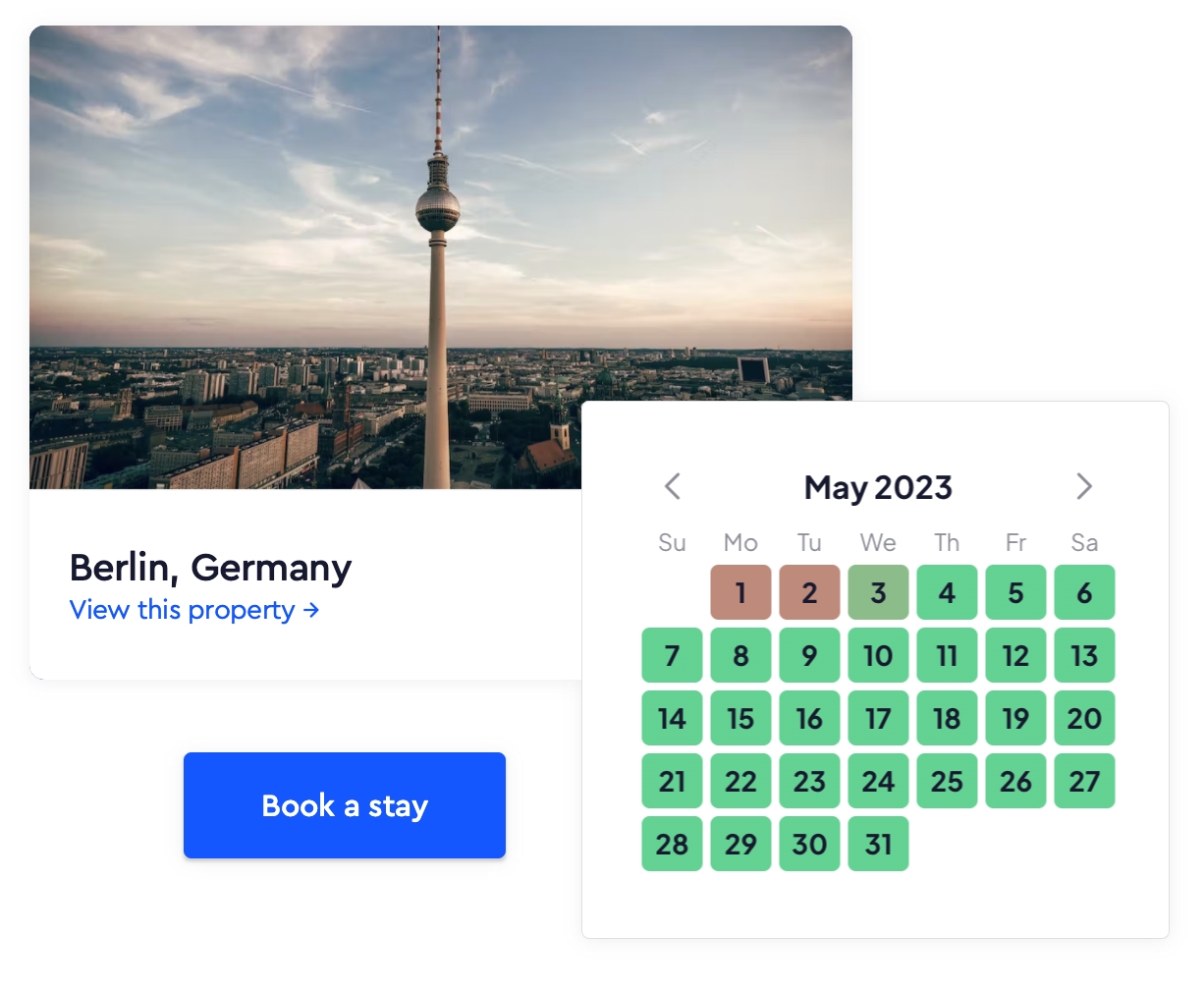Go to previous month with left chevron
The height and width of the screenshot is (990, 1204).
673,486
